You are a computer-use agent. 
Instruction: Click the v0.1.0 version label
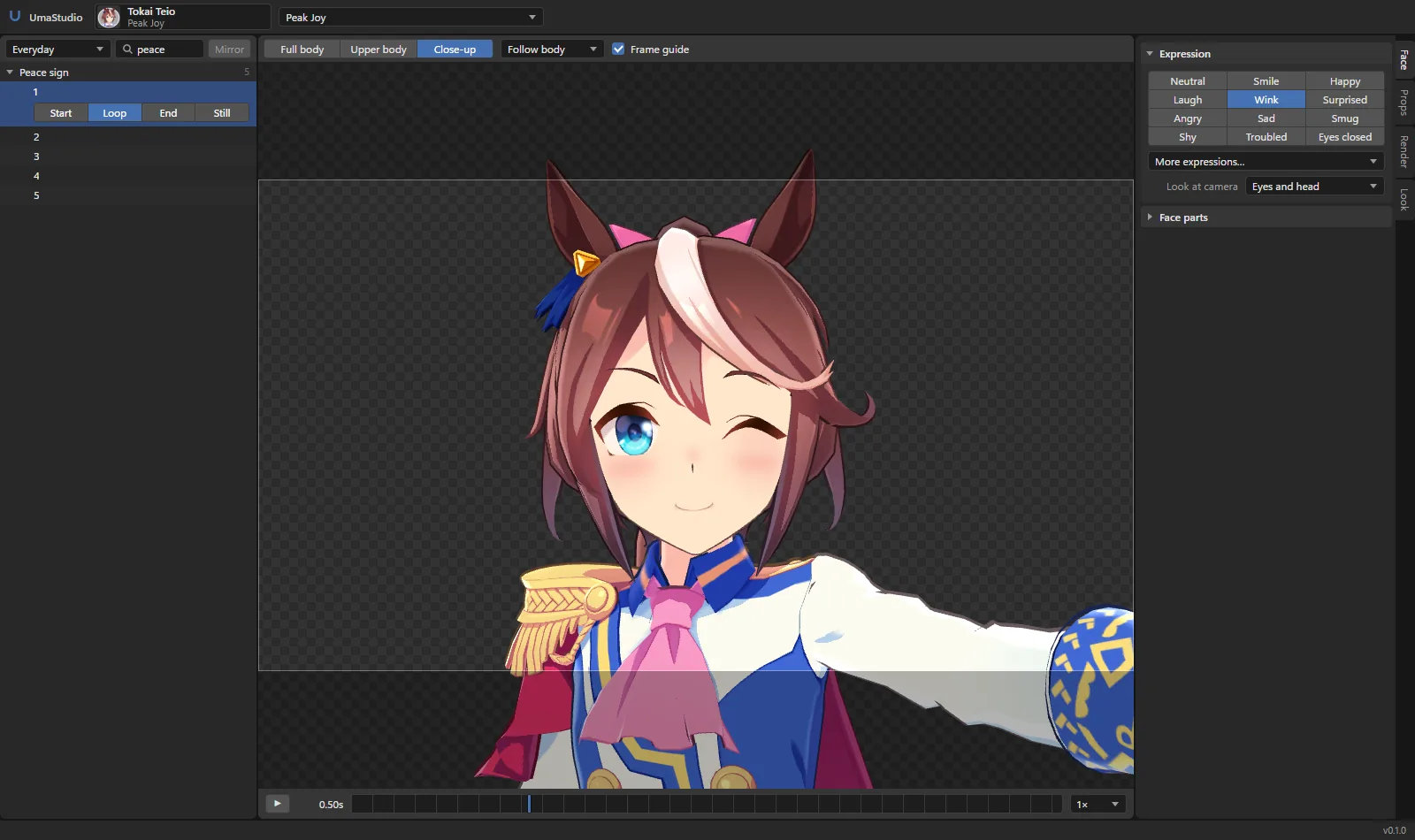1394,830
